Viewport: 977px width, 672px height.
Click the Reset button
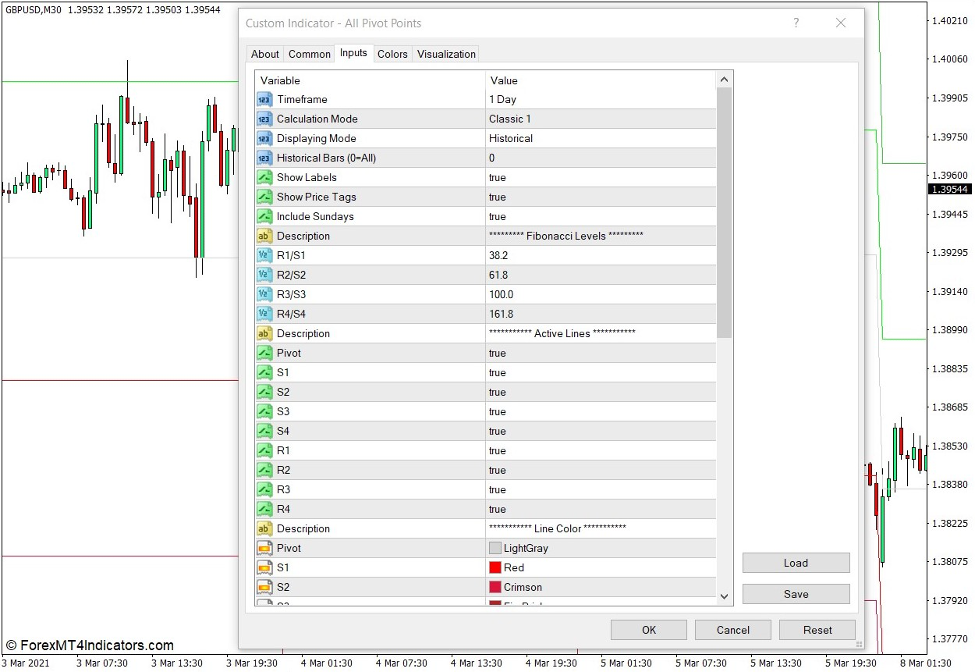817,630
